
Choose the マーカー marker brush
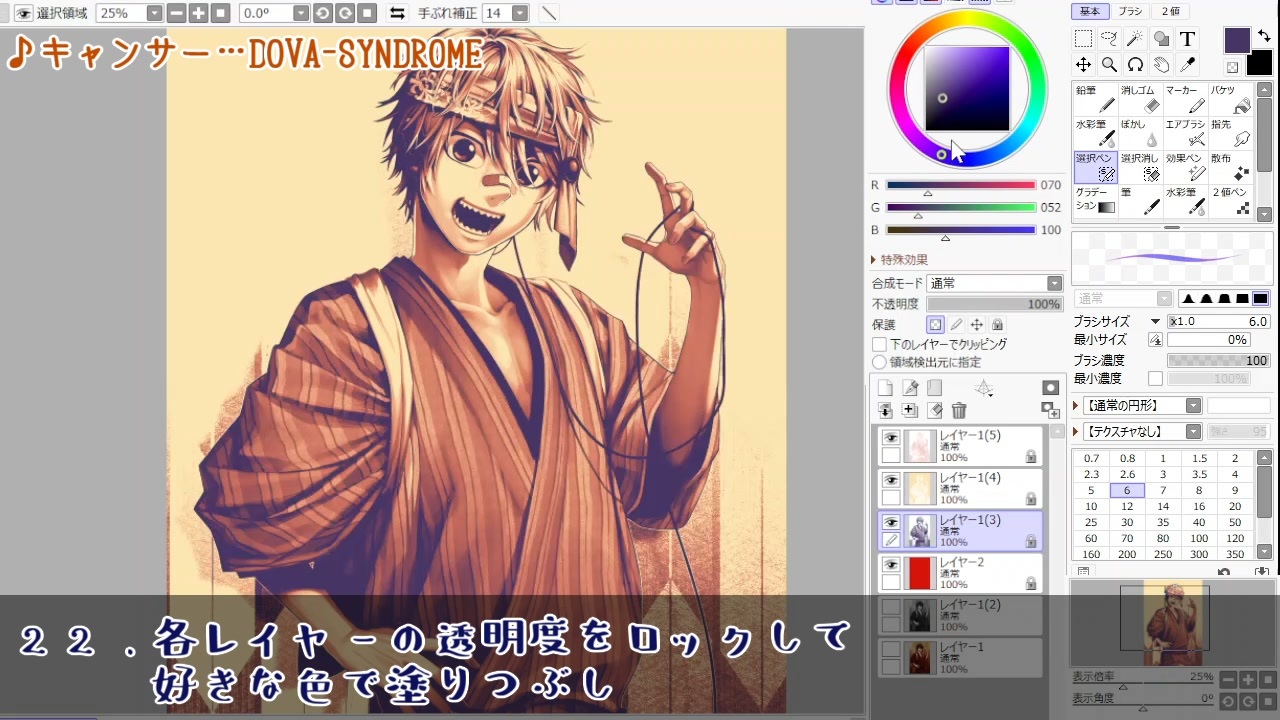tap(1185, 99)
